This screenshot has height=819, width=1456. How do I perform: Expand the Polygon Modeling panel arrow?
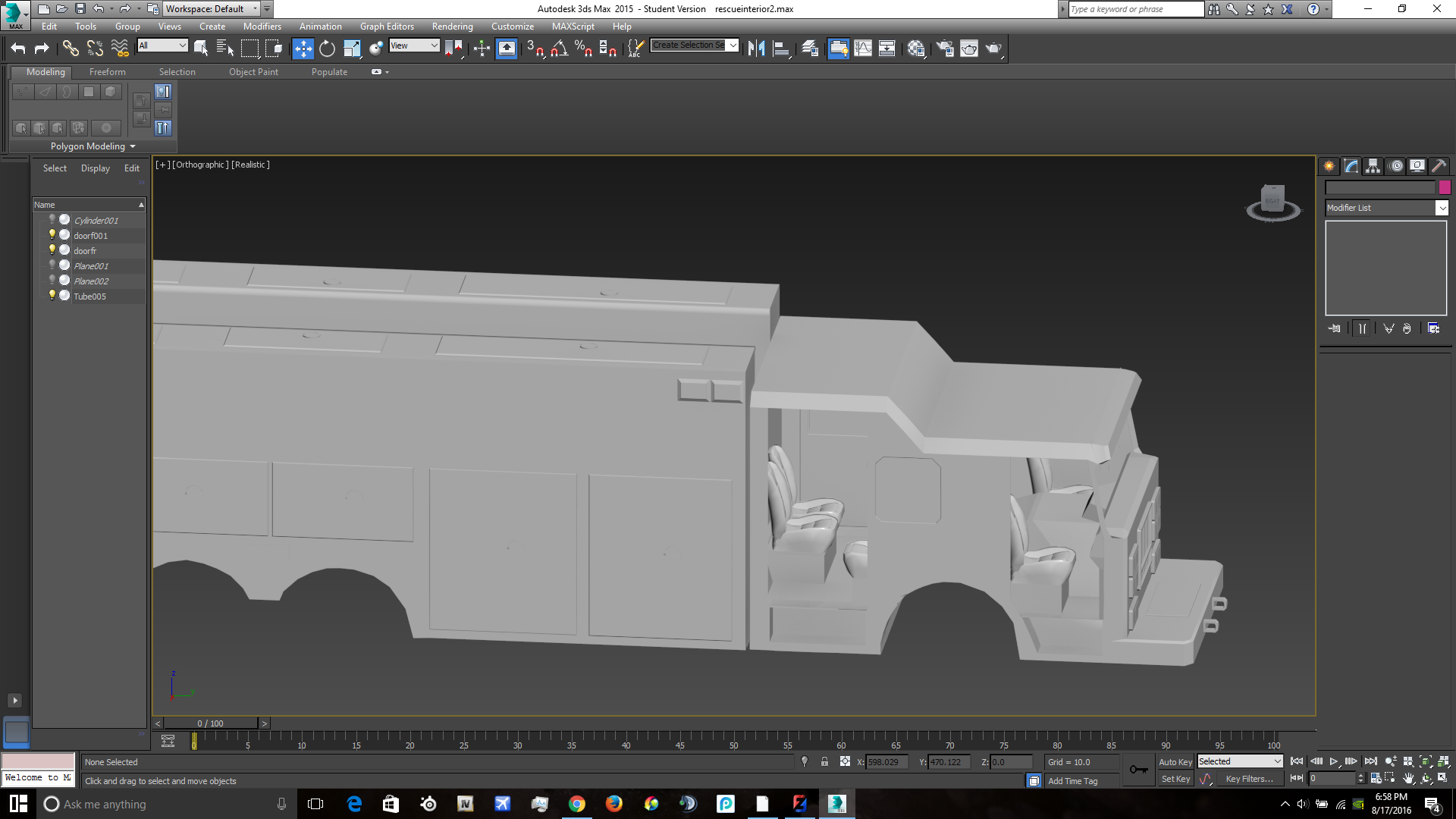[x=133, y=146]
